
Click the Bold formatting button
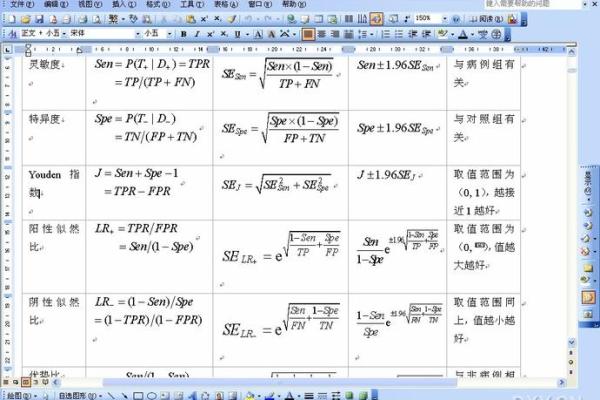[x=184, y=34]
